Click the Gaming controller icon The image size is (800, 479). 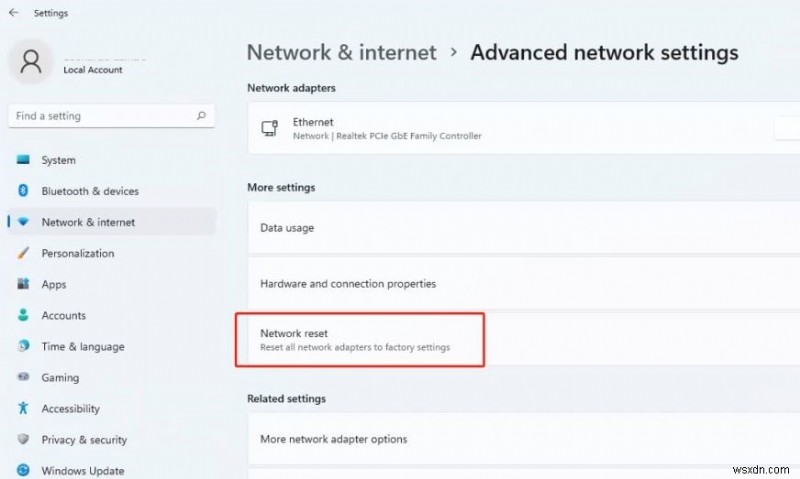(23, 378)
